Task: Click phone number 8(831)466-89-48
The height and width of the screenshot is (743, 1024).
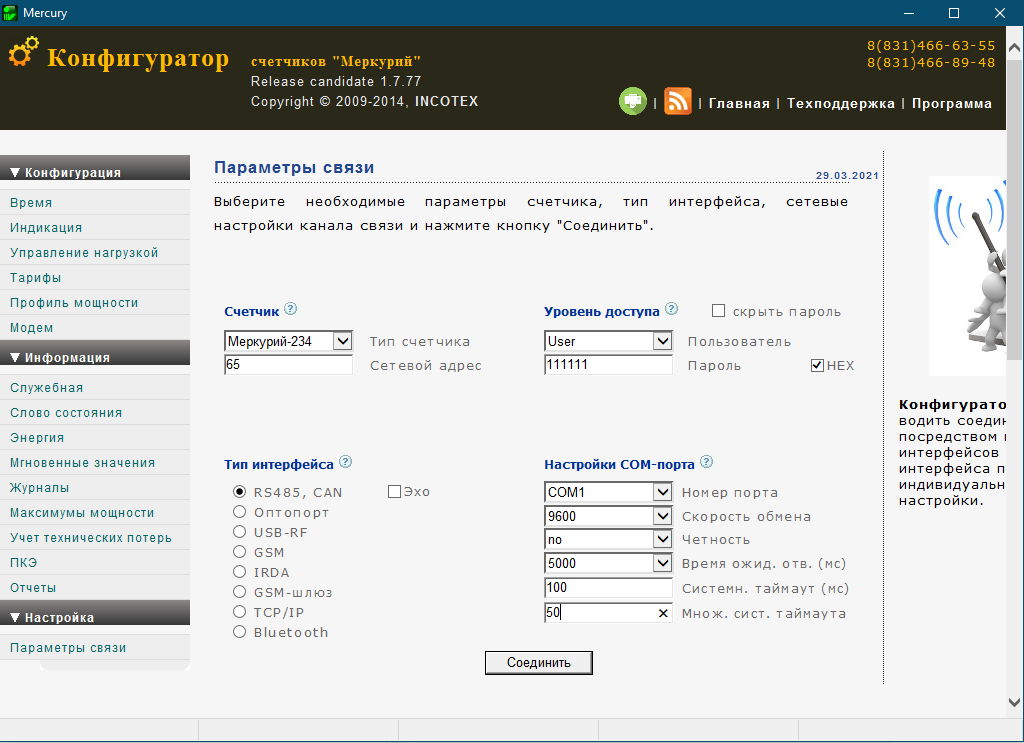Action: click(931, 63)
